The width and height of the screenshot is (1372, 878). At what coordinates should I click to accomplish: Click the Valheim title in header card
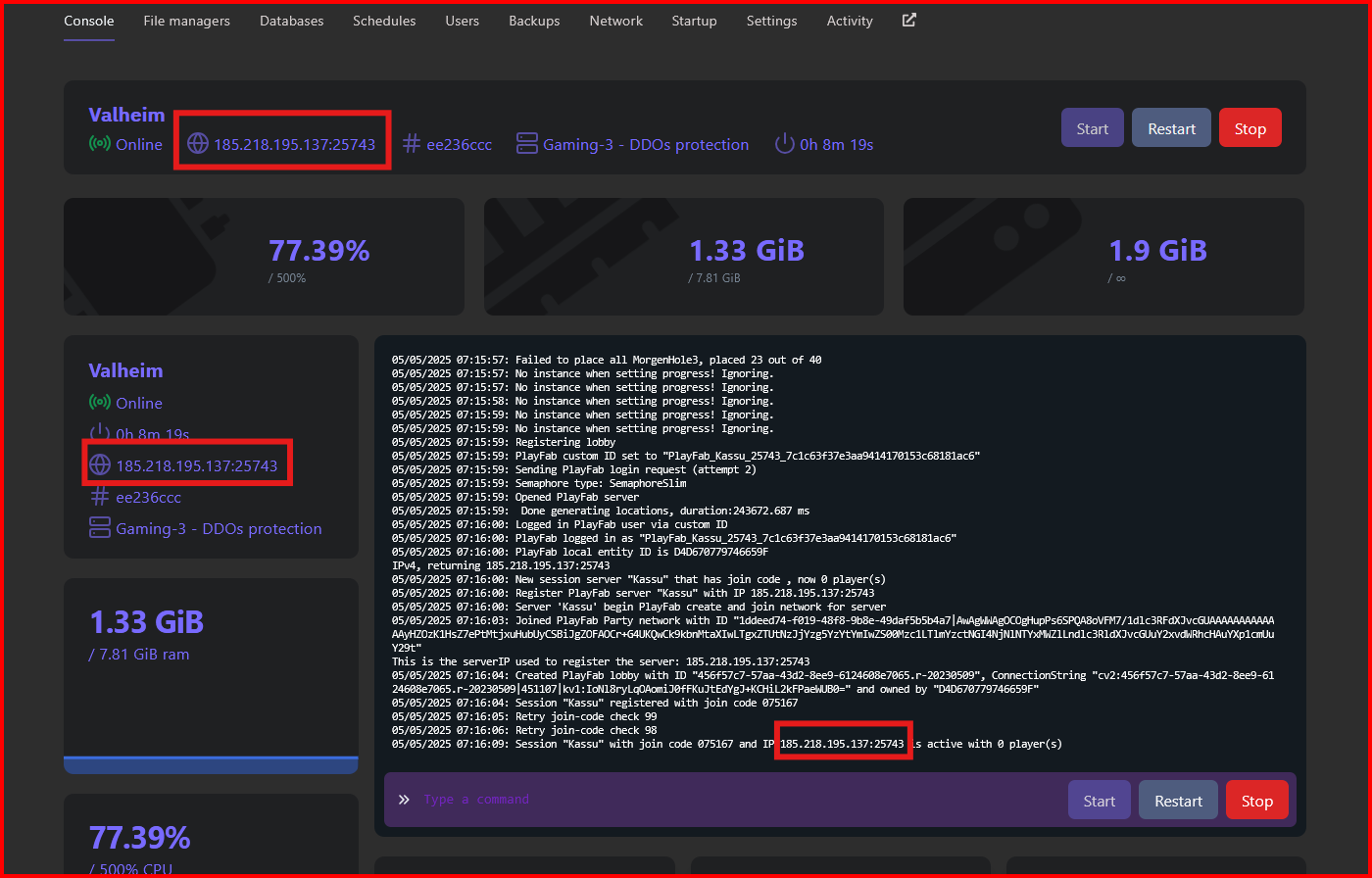(126, 115)
